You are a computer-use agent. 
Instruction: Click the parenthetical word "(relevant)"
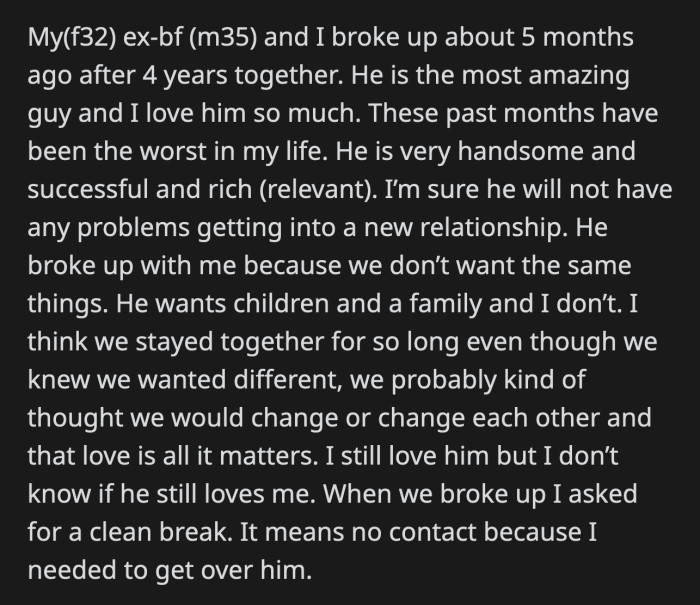316,190
